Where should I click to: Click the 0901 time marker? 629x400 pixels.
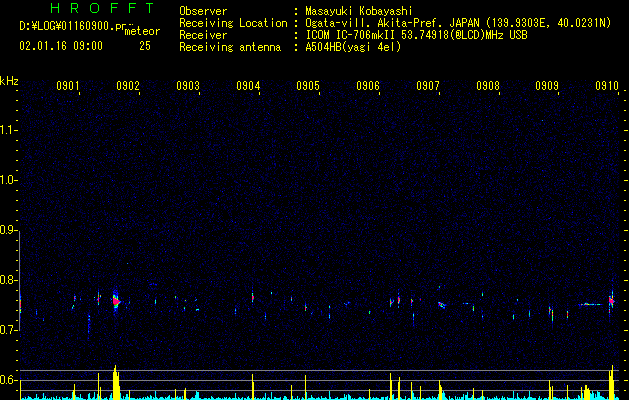pos(67,85)
